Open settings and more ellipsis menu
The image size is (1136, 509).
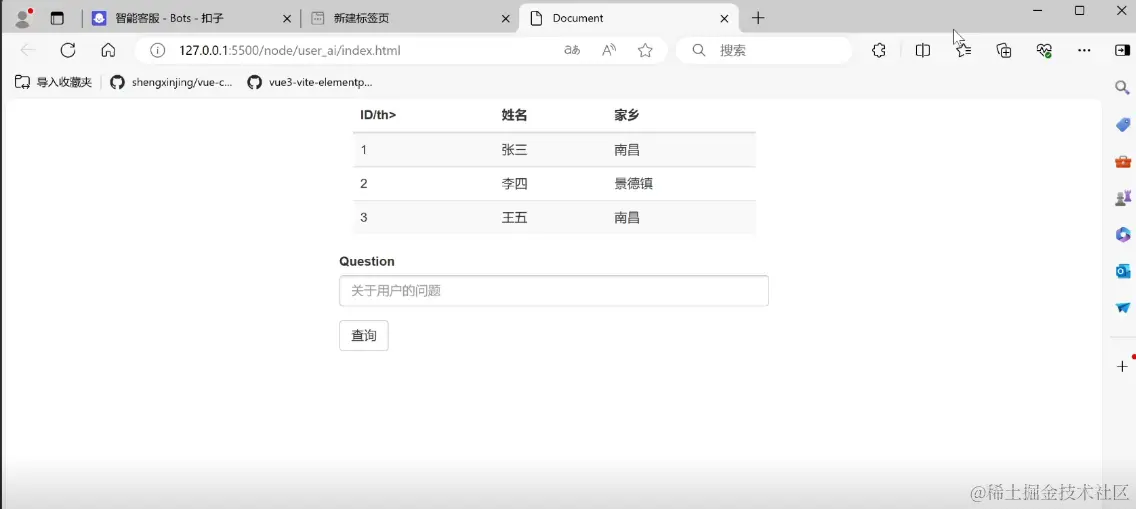1084,50
